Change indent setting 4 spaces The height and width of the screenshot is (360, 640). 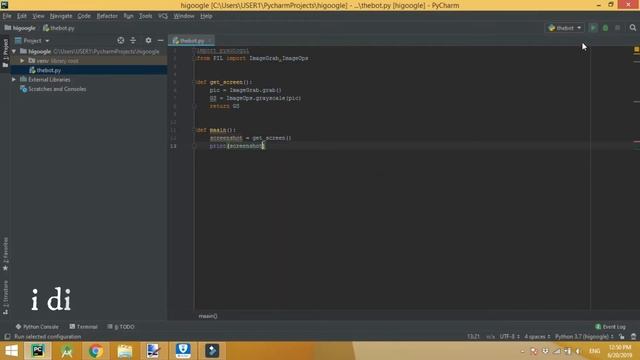tap(537, 337)
